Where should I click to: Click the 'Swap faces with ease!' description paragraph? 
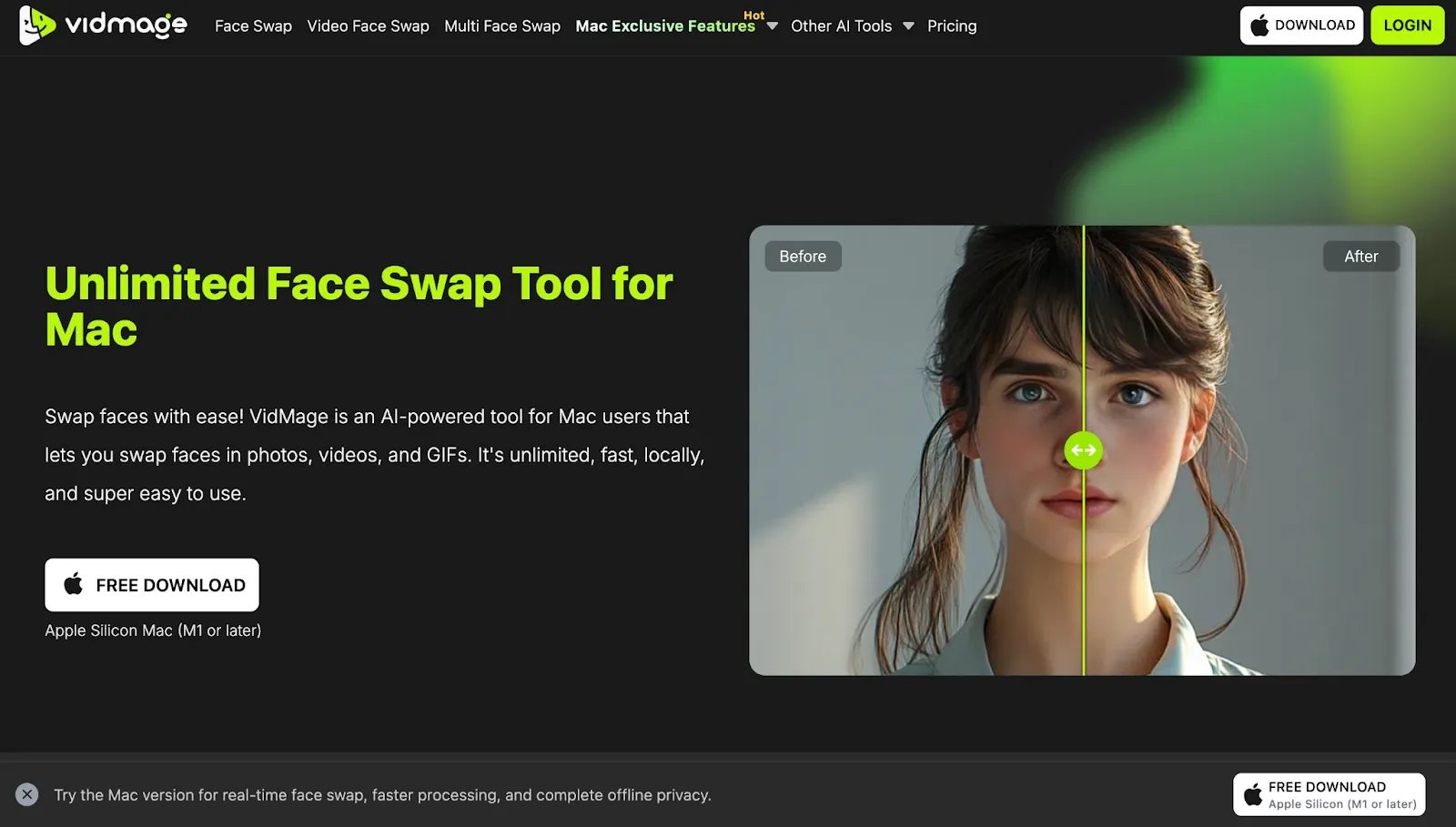[374, 455]
